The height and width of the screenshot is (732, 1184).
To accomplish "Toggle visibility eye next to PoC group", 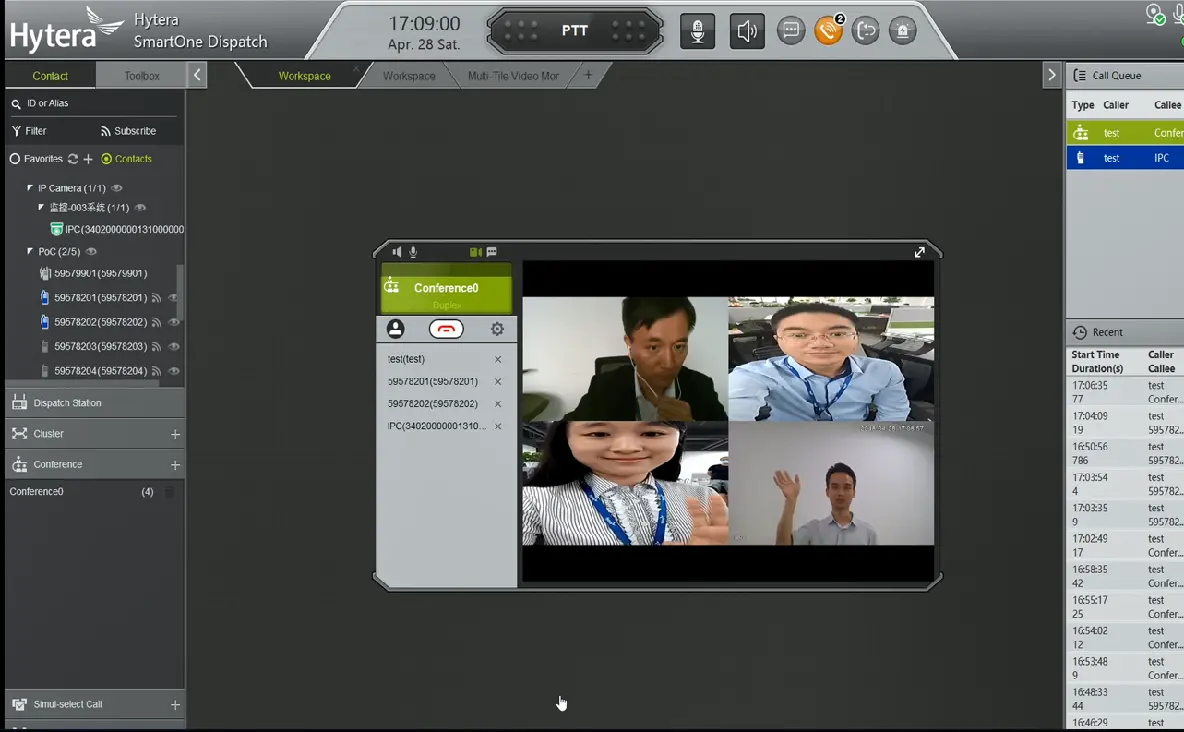I will (89, 251).
